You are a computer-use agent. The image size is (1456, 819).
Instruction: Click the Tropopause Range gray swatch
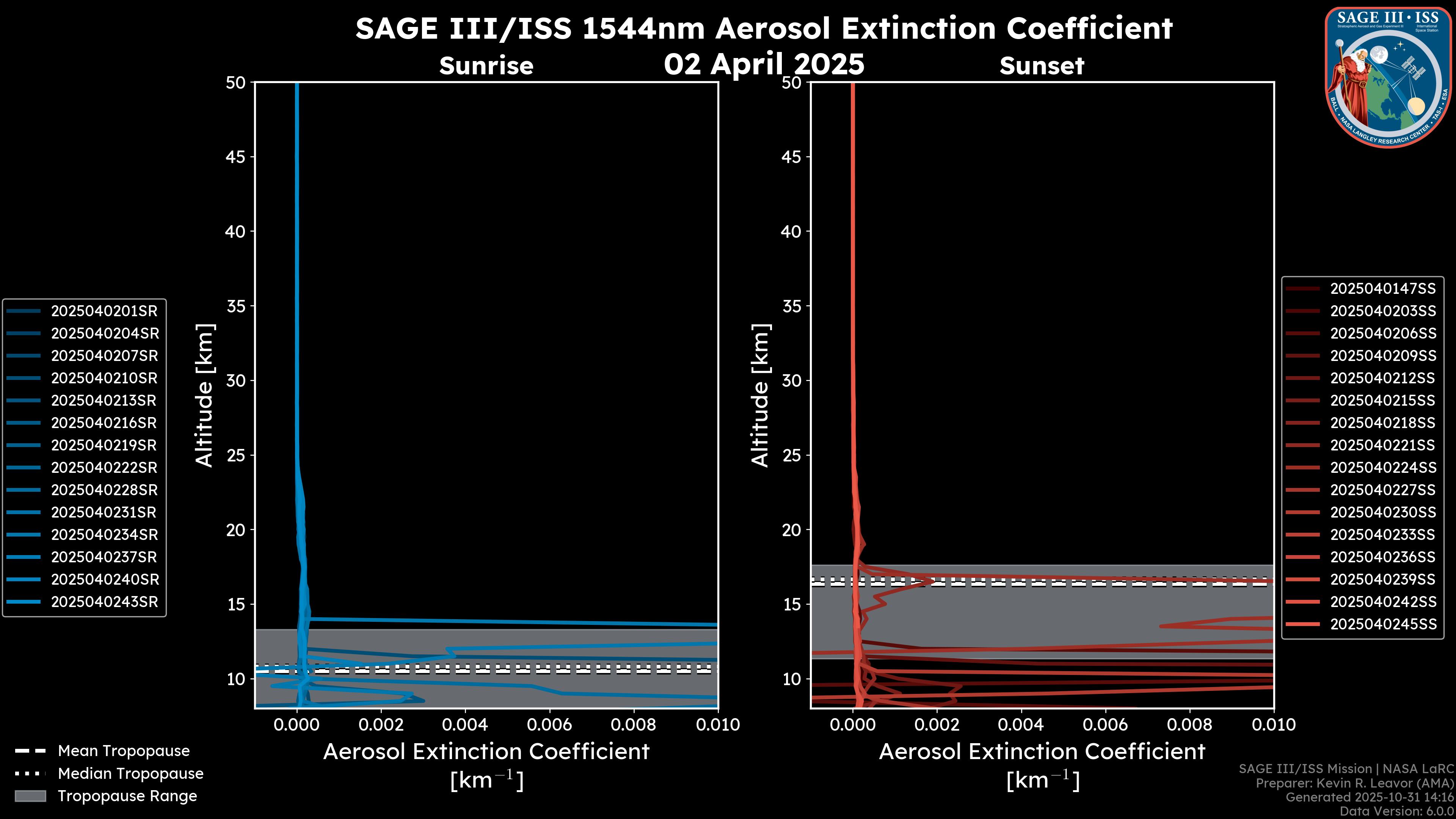coord(30,796)
